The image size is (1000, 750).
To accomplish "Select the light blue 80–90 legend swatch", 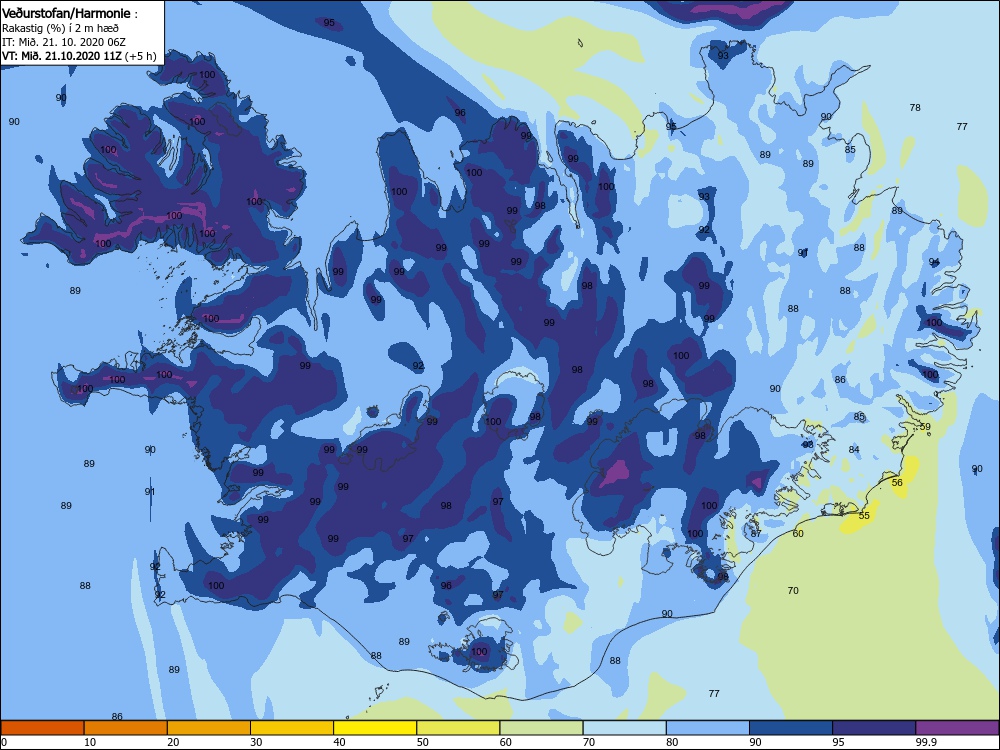I will [708, 728].
